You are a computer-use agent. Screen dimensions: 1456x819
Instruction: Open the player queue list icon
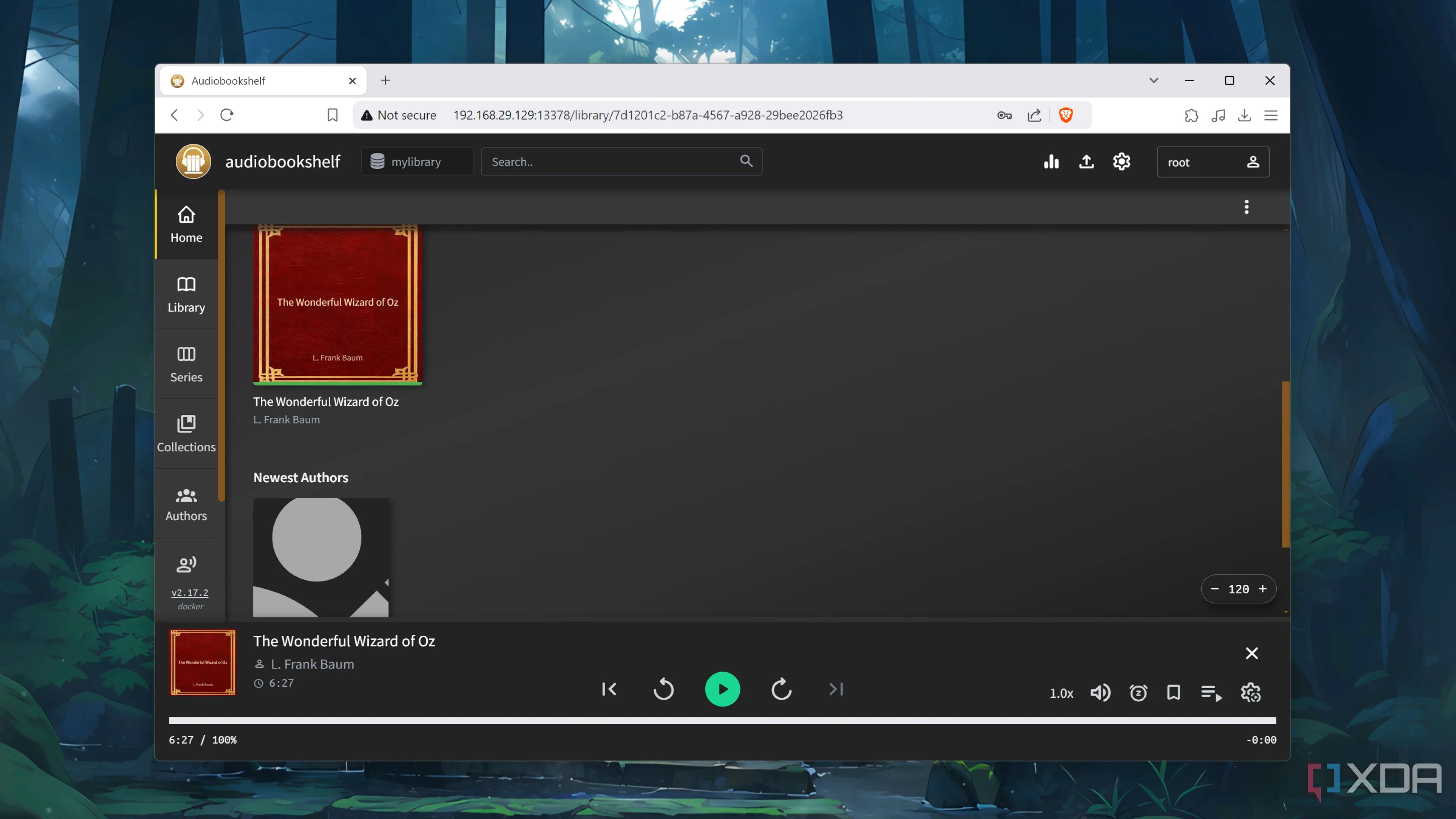point(1211,692)
